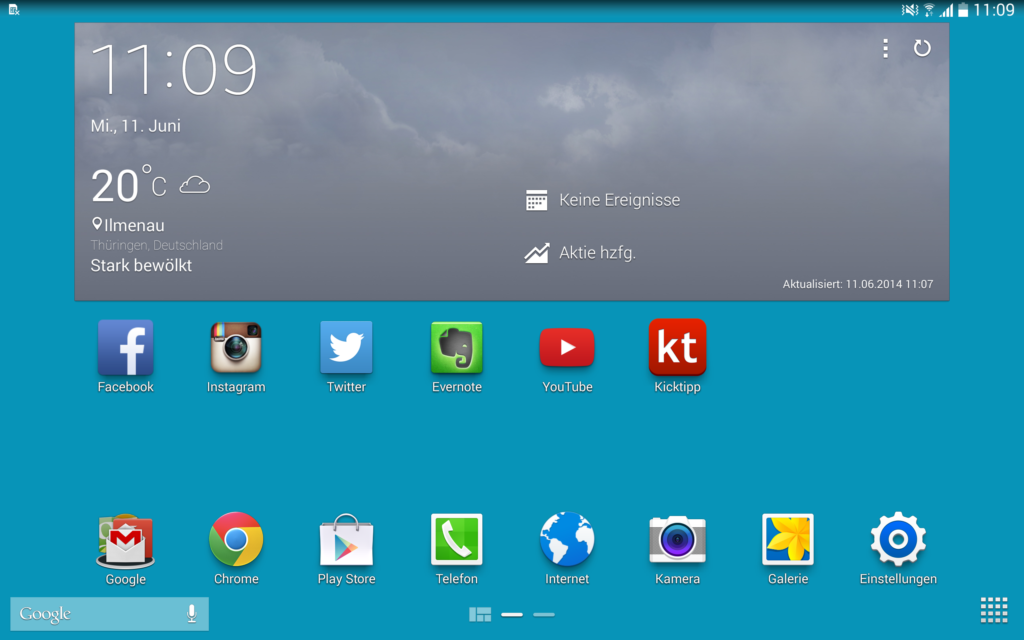
Task: Tap the calendar icon in widget
Action: click(537, 200)
